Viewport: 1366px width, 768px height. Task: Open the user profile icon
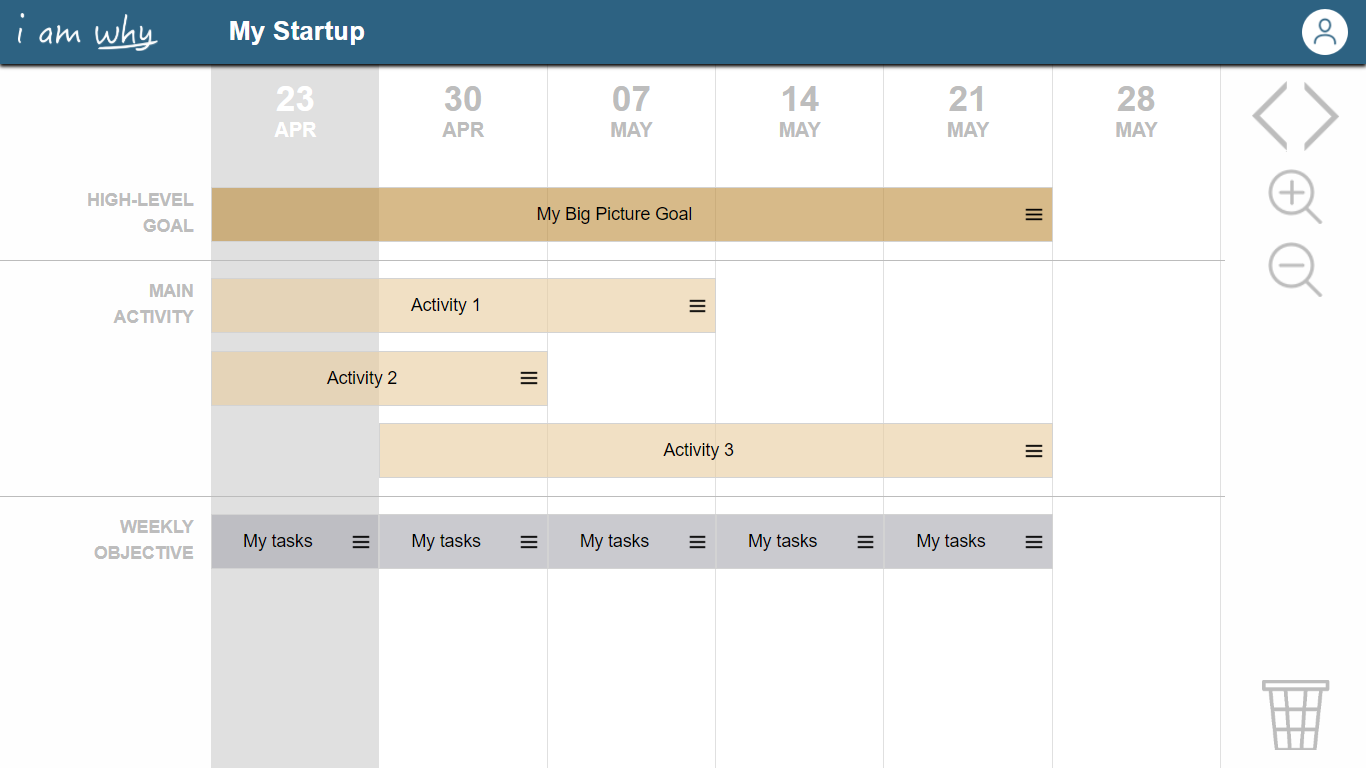pyautogui.click(x=1324, y=32)
